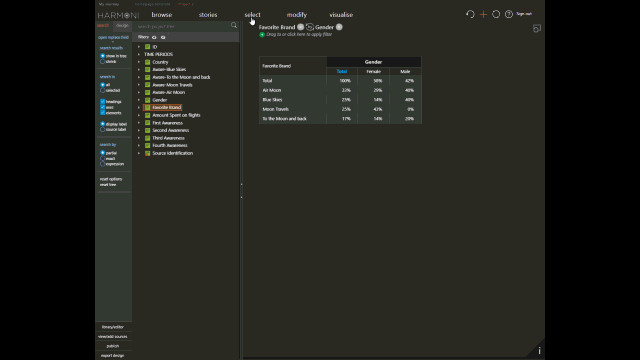Select the 'exact' search-by radio button
Viewport: 640px width, 360px height.
pyautogui.click(x=102, y=158)
